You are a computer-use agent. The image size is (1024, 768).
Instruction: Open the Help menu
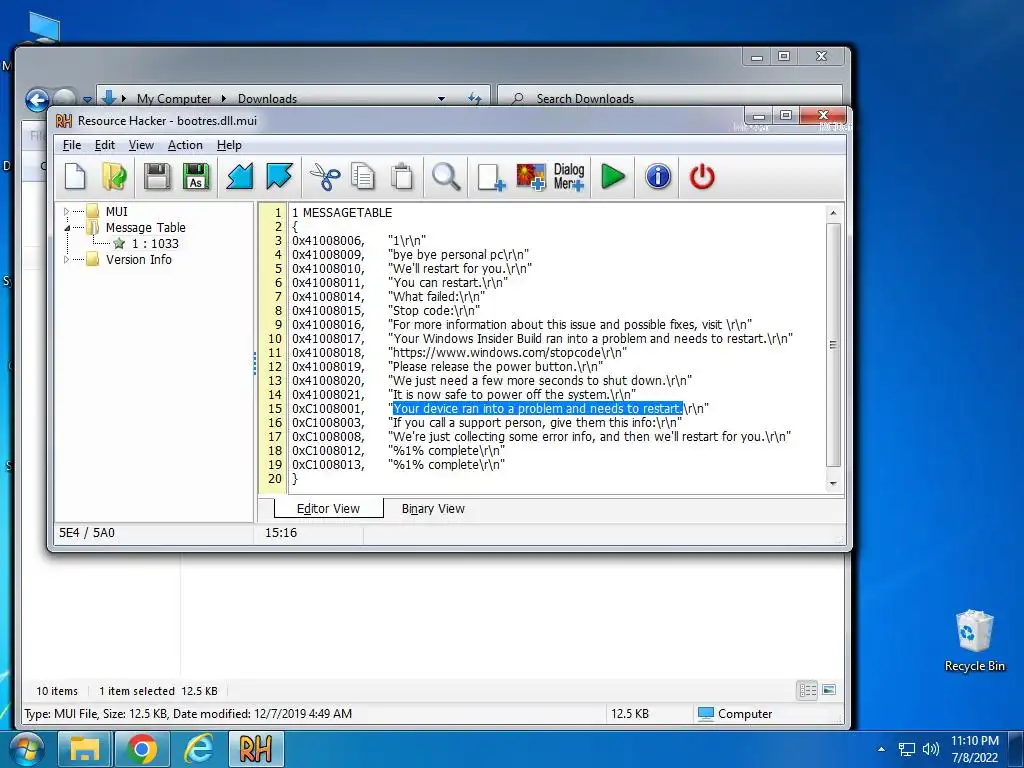(229, 145)
